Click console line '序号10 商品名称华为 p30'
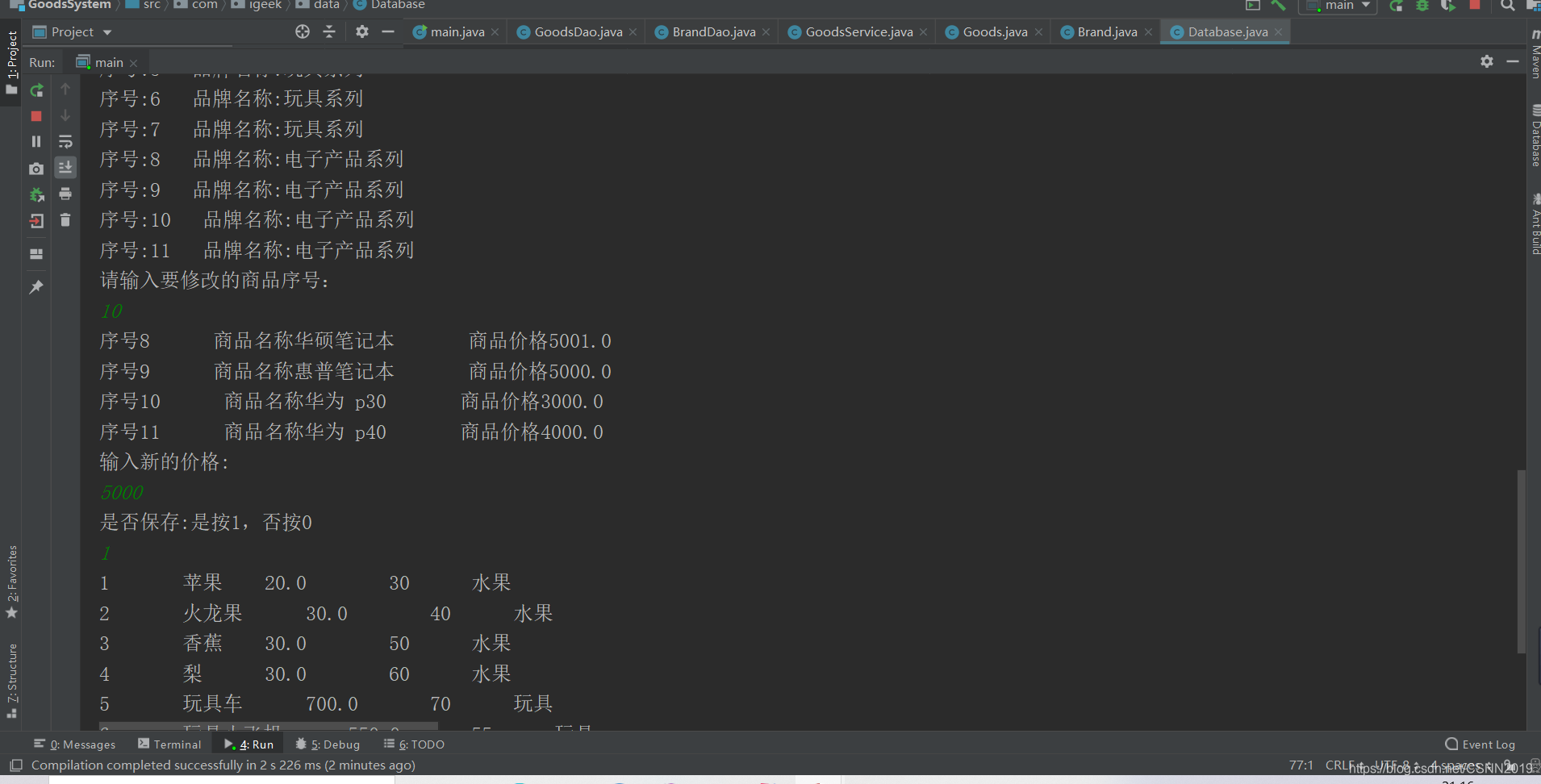 click(351, 402)
